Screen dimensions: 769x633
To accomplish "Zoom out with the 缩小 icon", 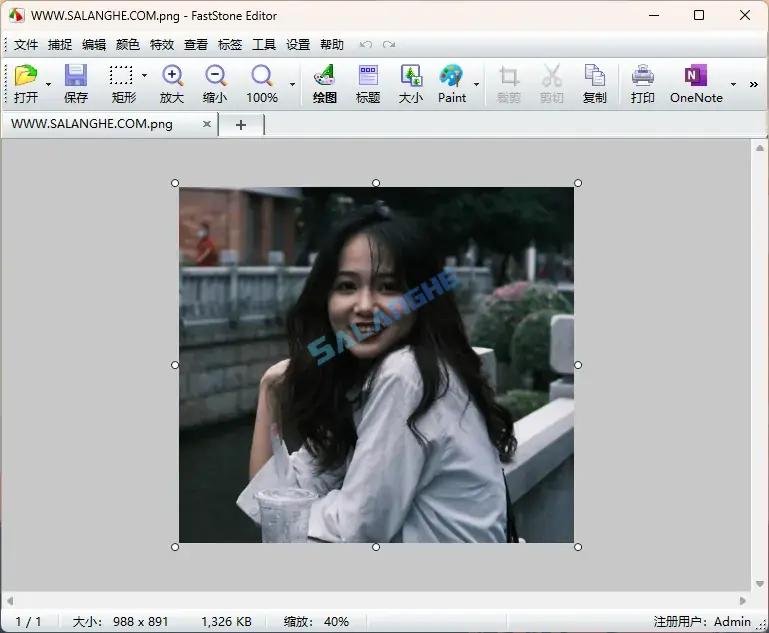I will [x=215, y=84].
